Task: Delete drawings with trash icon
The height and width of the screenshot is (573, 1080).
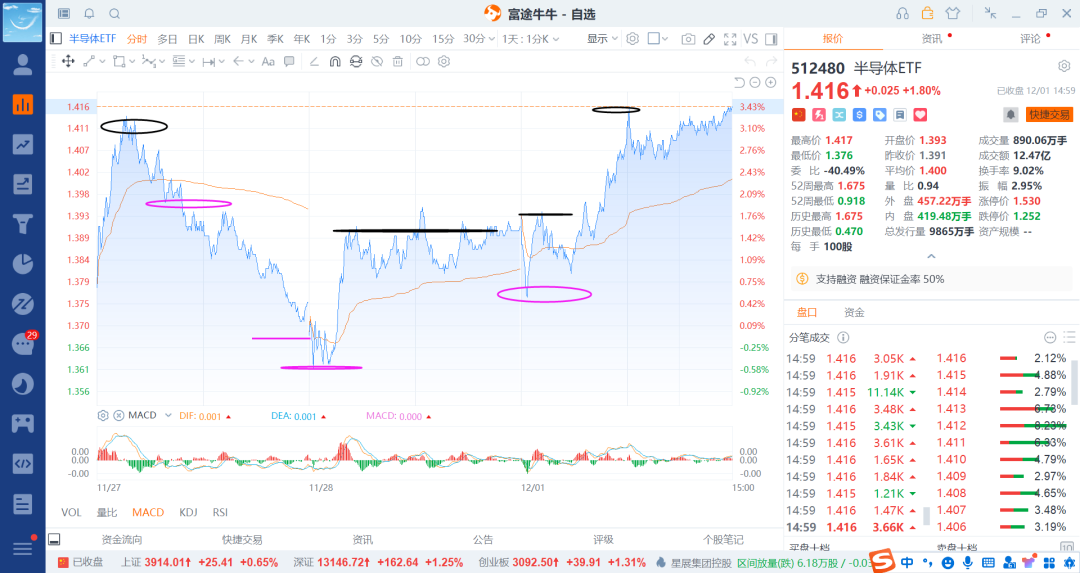Action: [397, 61]
